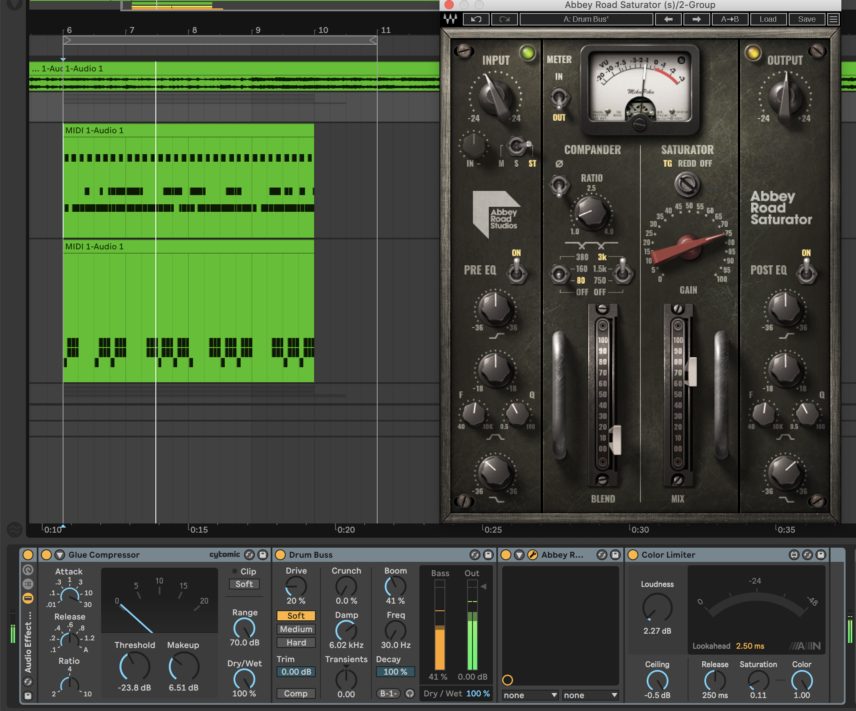Viewport: 856px width, 711px height.
Task: Flip the POST EQ ON switch
Action: (806, 271)
